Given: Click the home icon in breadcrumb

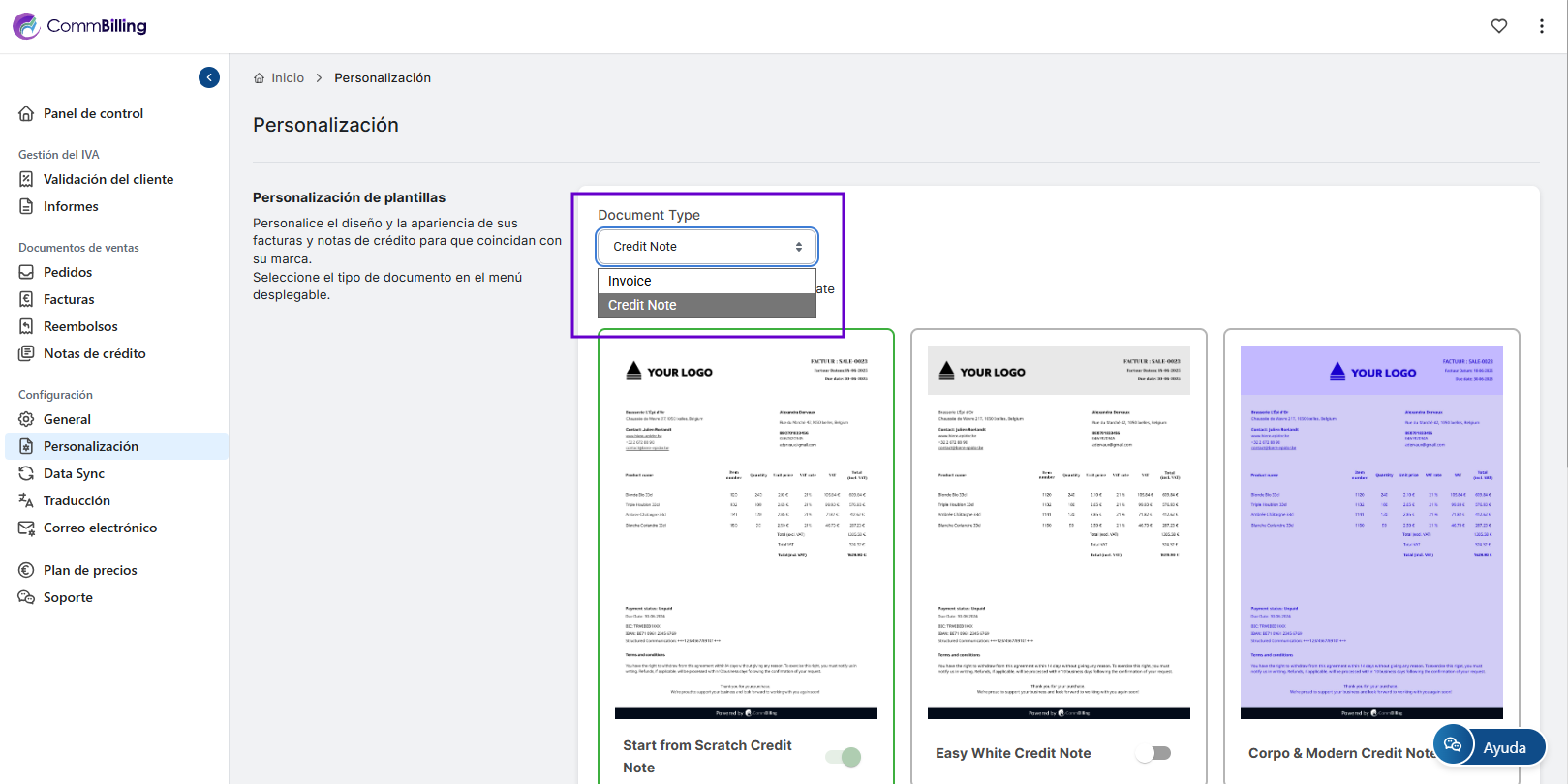Looking at the screenshot, I should (x=259, y=78).
